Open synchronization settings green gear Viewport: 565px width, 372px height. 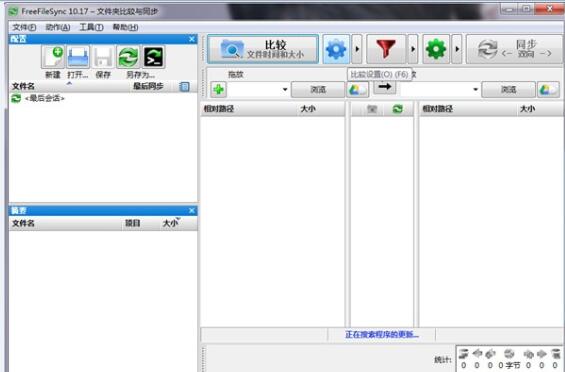[436, 49]
